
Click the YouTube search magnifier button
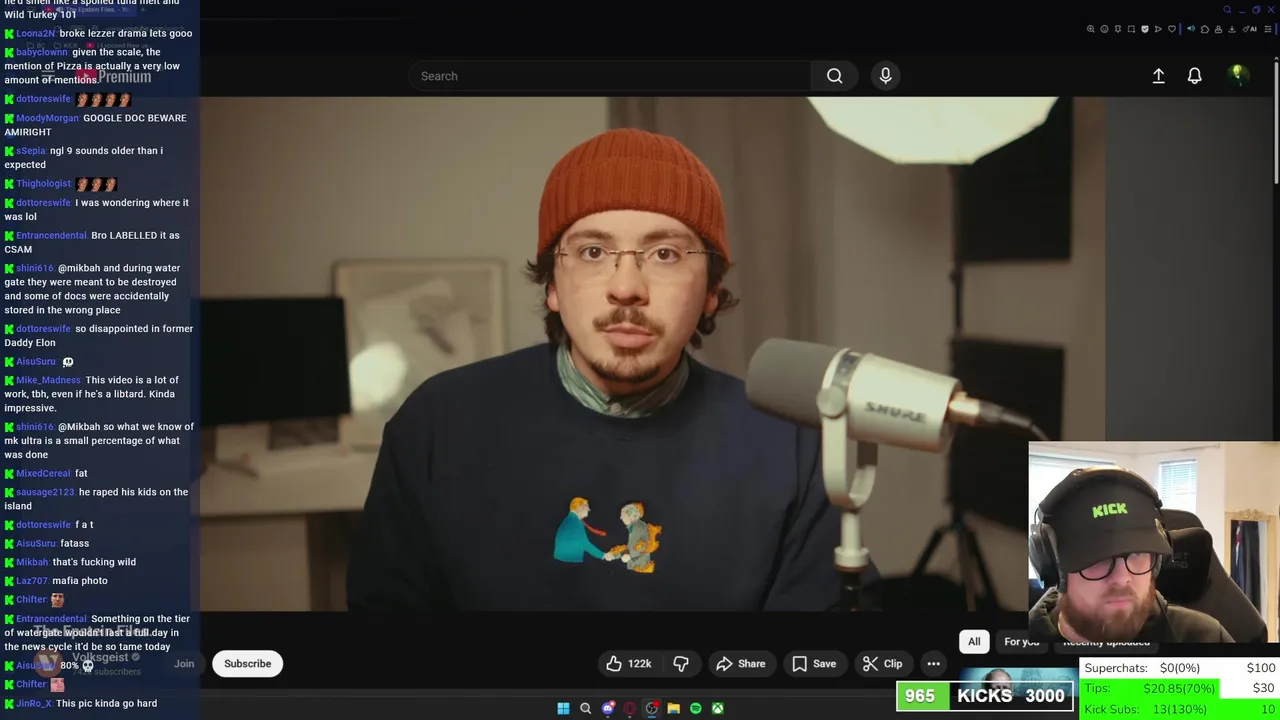pyautogui.click(x=834, y=76)
